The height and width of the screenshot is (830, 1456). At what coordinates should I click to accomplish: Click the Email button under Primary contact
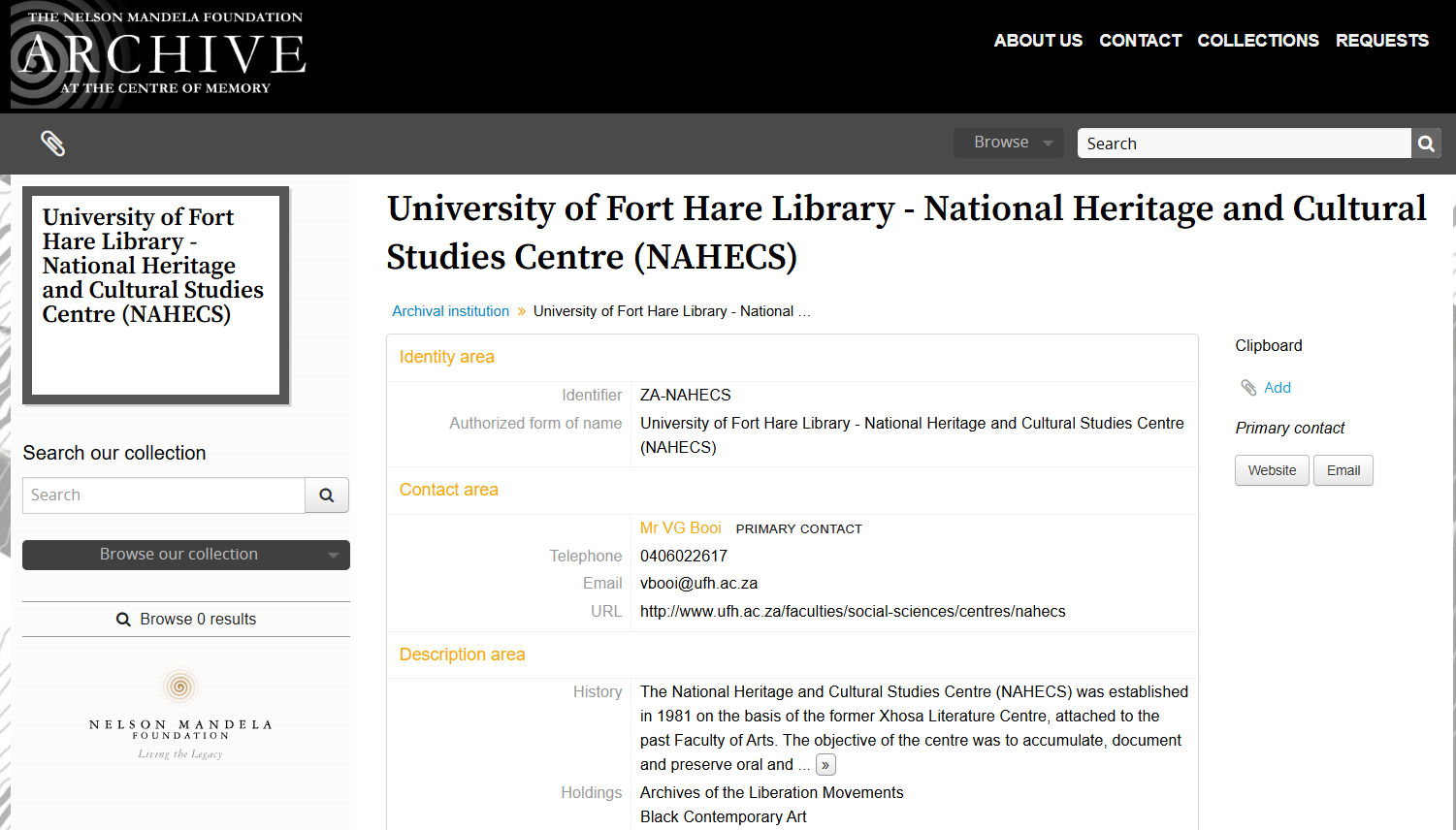1343,470
